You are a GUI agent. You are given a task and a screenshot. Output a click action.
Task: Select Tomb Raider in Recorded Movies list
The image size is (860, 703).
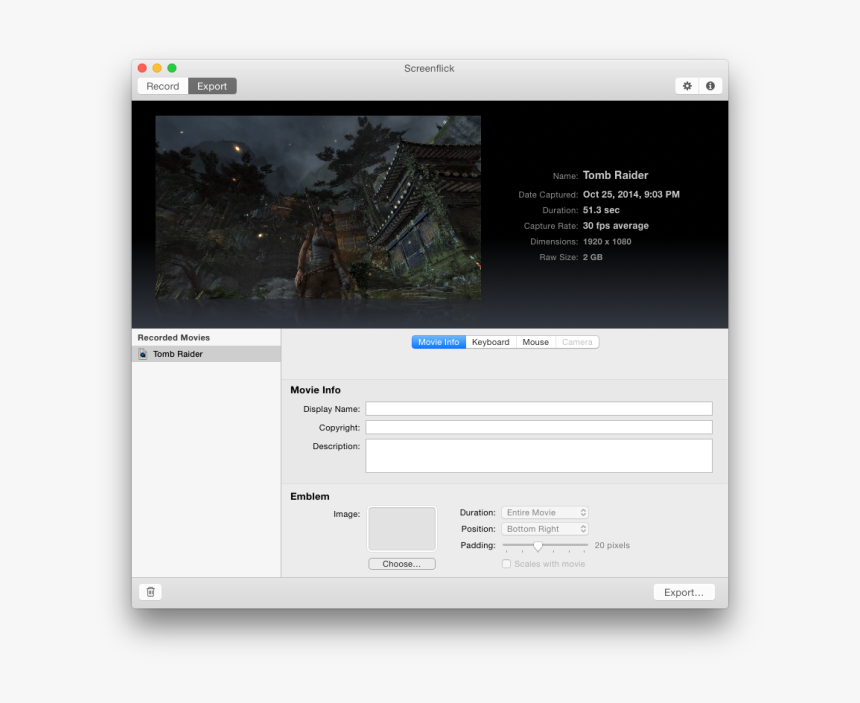click(x=206, y=354)
